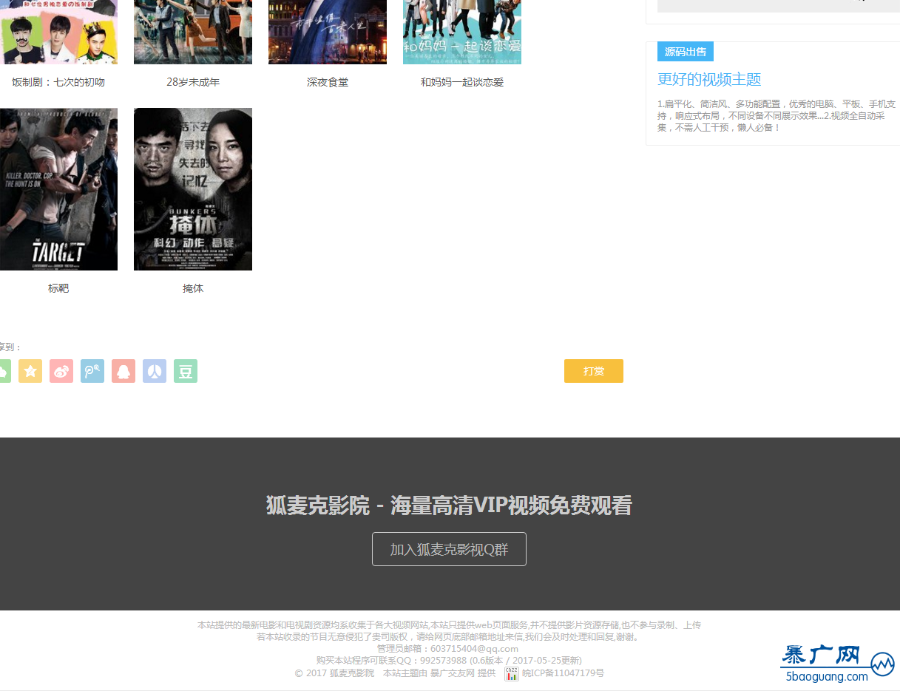Click the footer heading 狐麦克影院 - 海量高清VIP视频免费观看
The image size is (900, 691).
(x=449, y=506)
